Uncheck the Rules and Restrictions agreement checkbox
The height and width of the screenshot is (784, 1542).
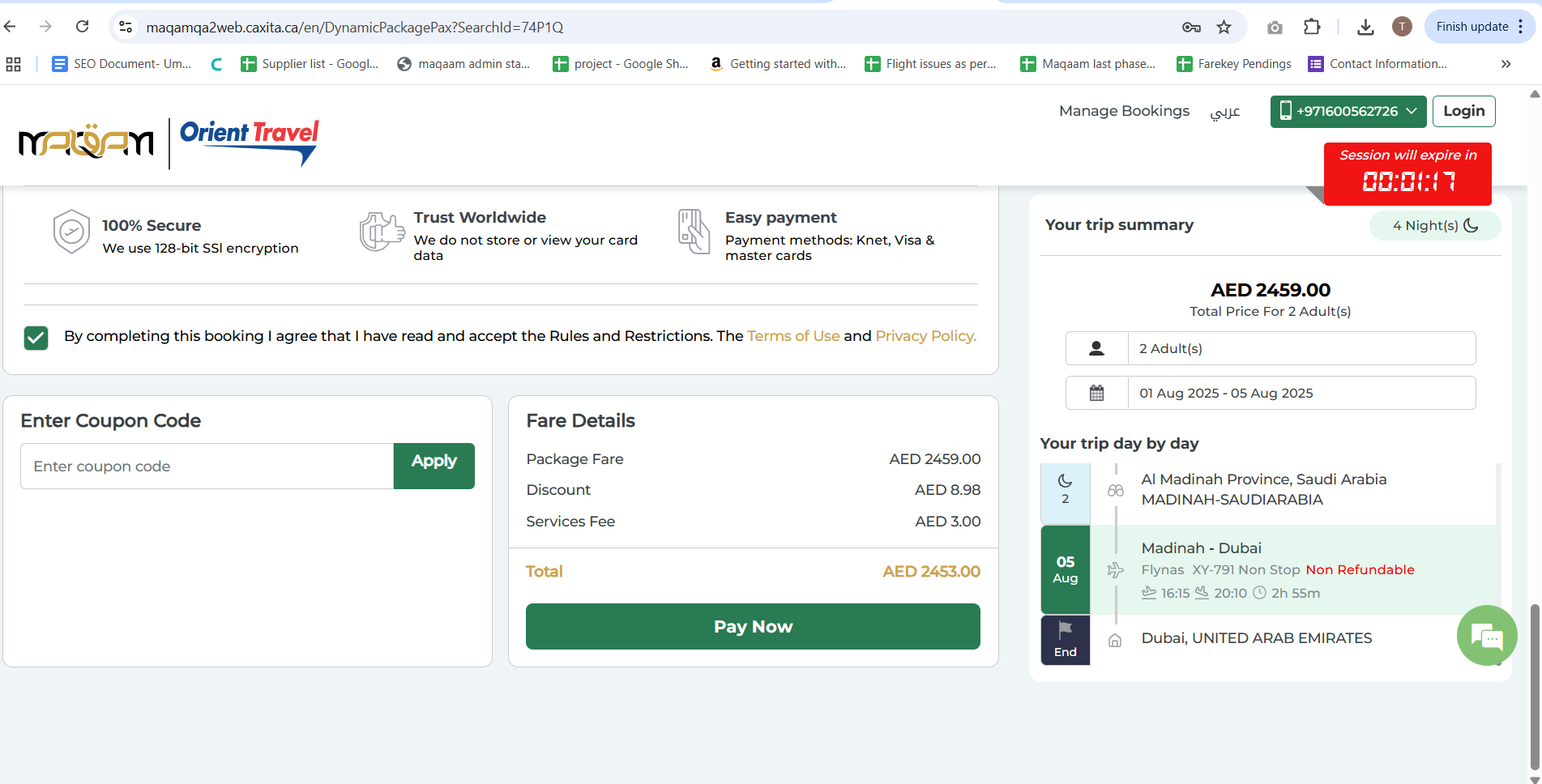(x=36, y=337)
